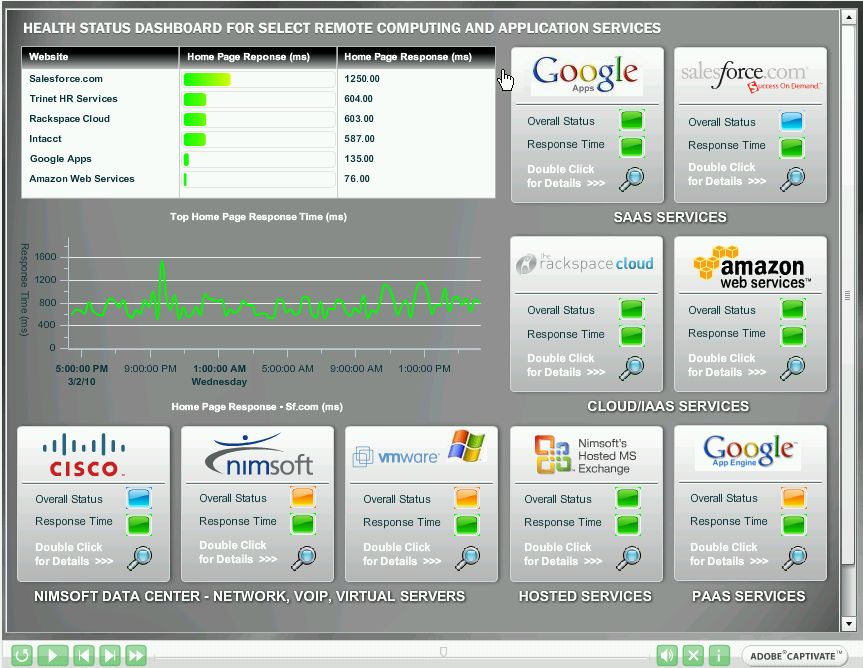Viewport: 863px width, 668px height.
Task: Step back to the previous slide
Action: pyautogui.click(x=83, y=655)
